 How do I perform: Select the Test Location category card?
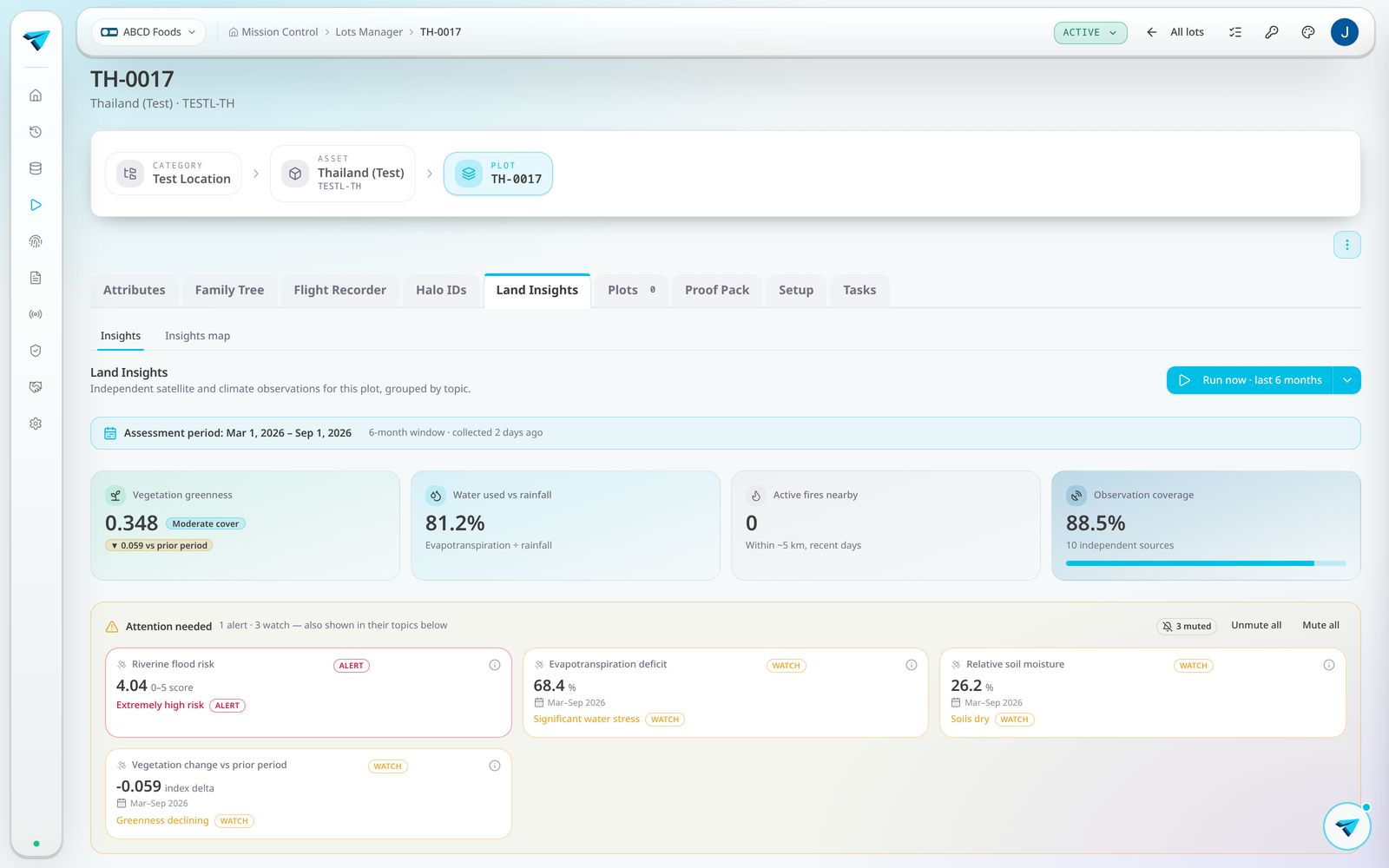(174, 174)
